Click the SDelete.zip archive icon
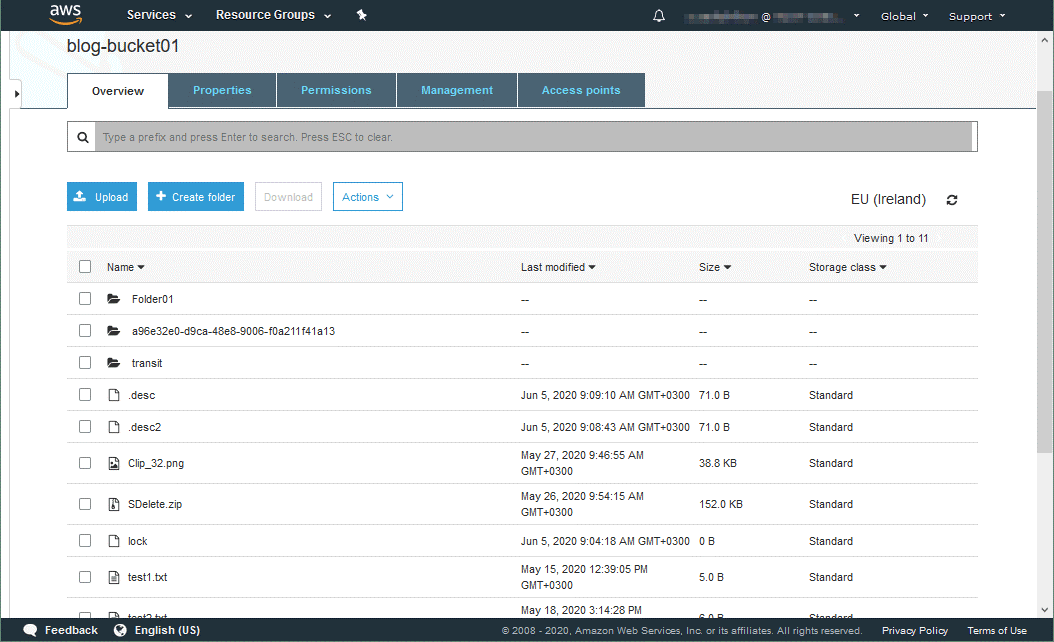 (x=114, y=504)
